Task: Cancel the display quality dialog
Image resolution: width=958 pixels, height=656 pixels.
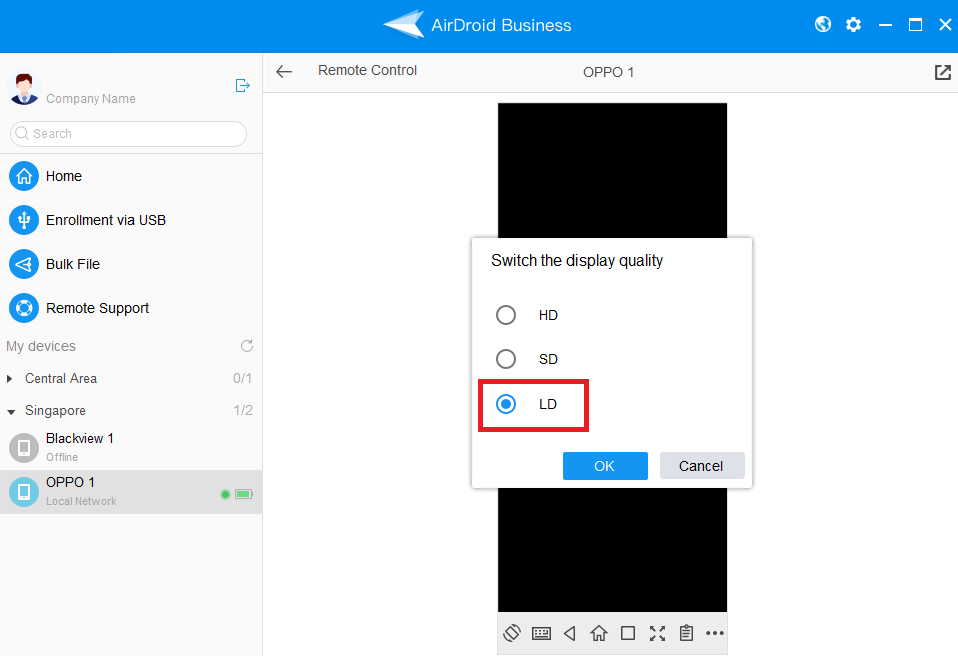Action: point(701,466)
